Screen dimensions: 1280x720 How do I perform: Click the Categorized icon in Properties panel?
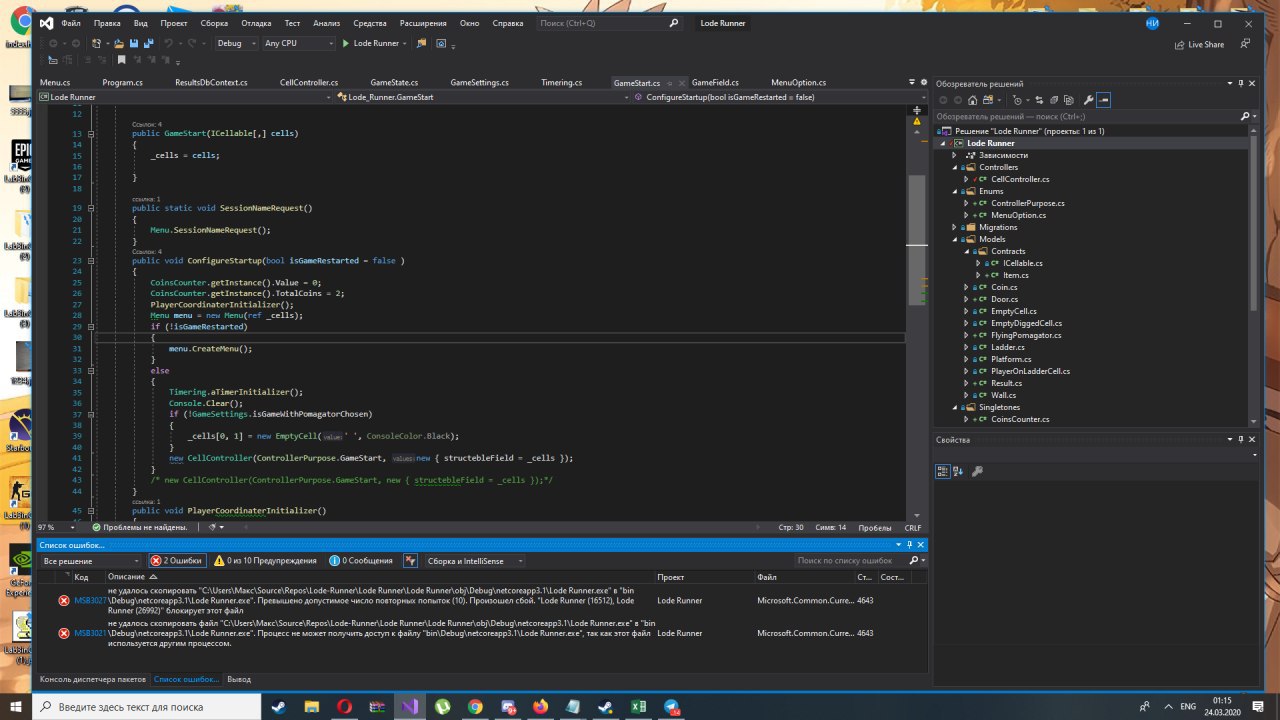tap(942, 471)
